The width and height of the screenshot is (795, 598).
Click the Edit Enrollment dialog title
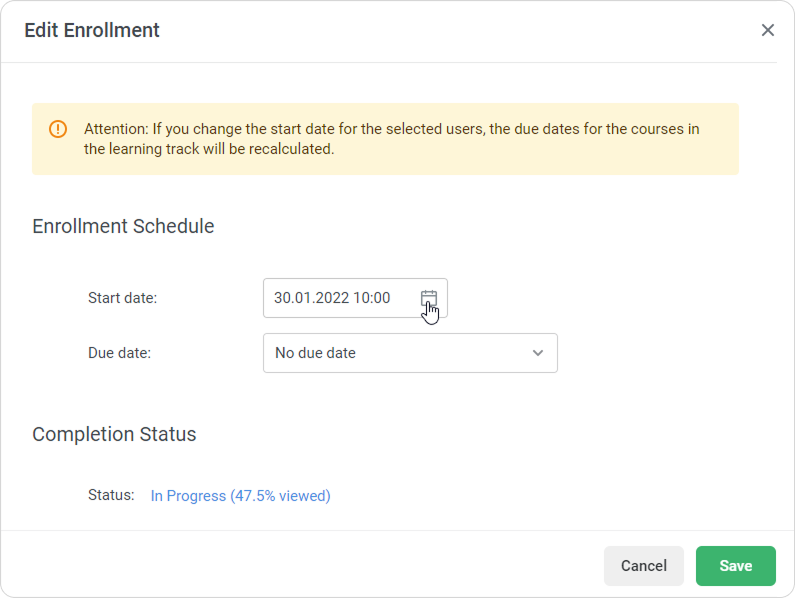tap(92, 30)
